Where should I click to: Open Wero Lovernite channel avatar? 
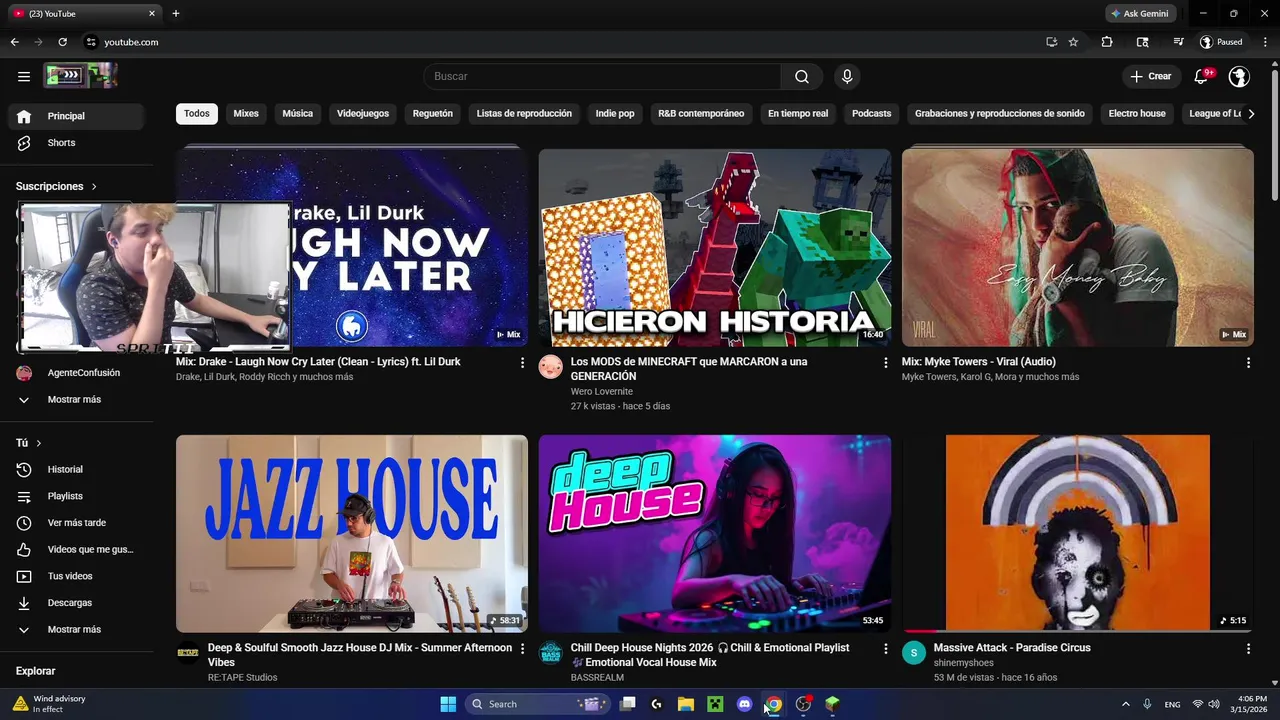pyautogui.click(x=551, y=366)
